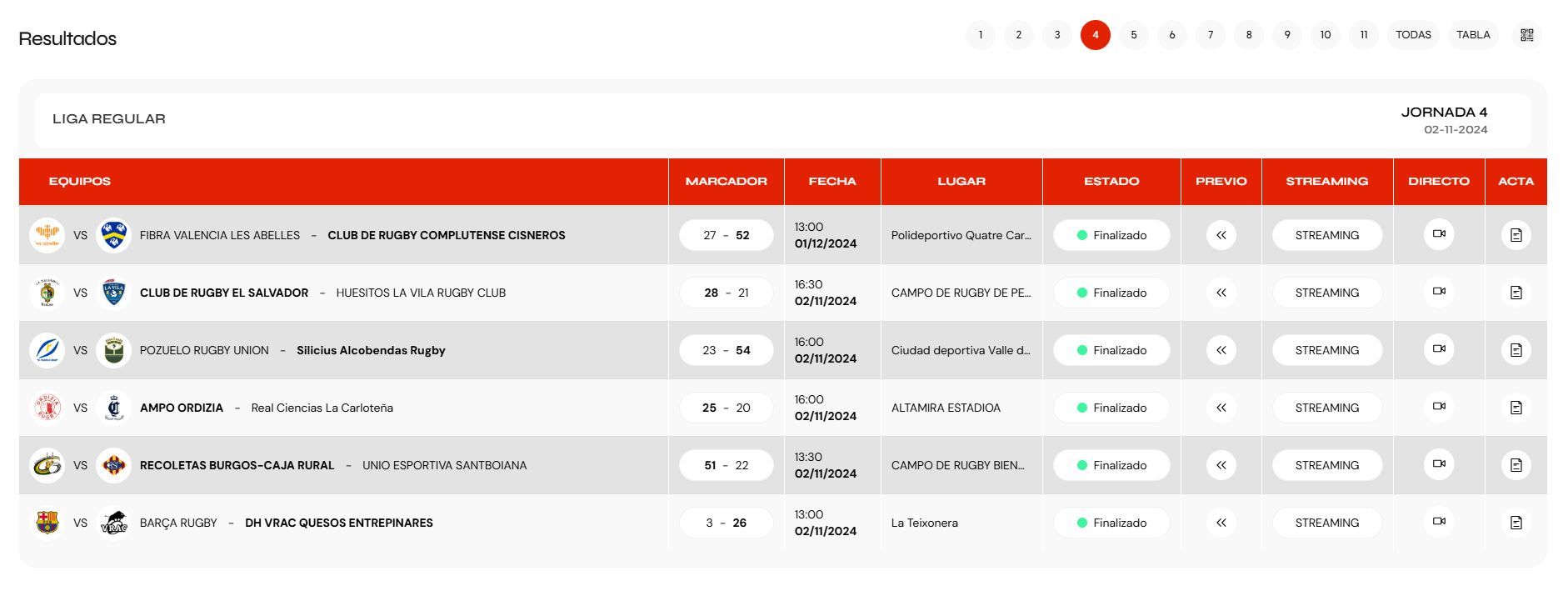Go to jornada 1
The image size is (1568, 591).
click(x=981, y=35)
